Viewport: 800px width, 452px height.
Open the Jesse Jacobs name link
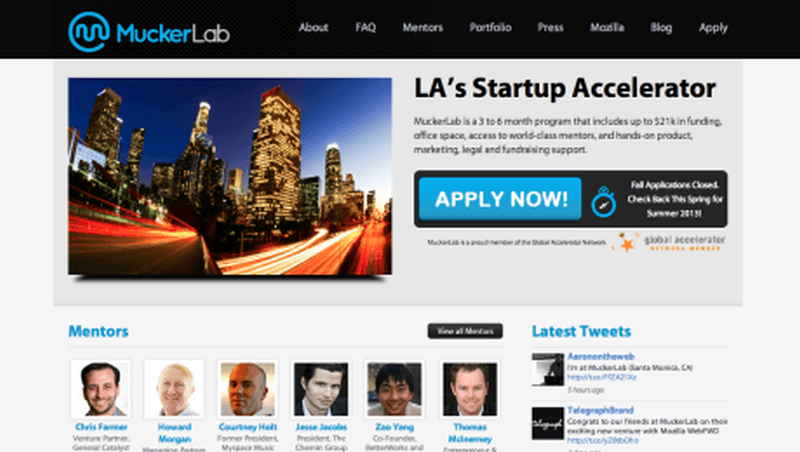point(321,427)
